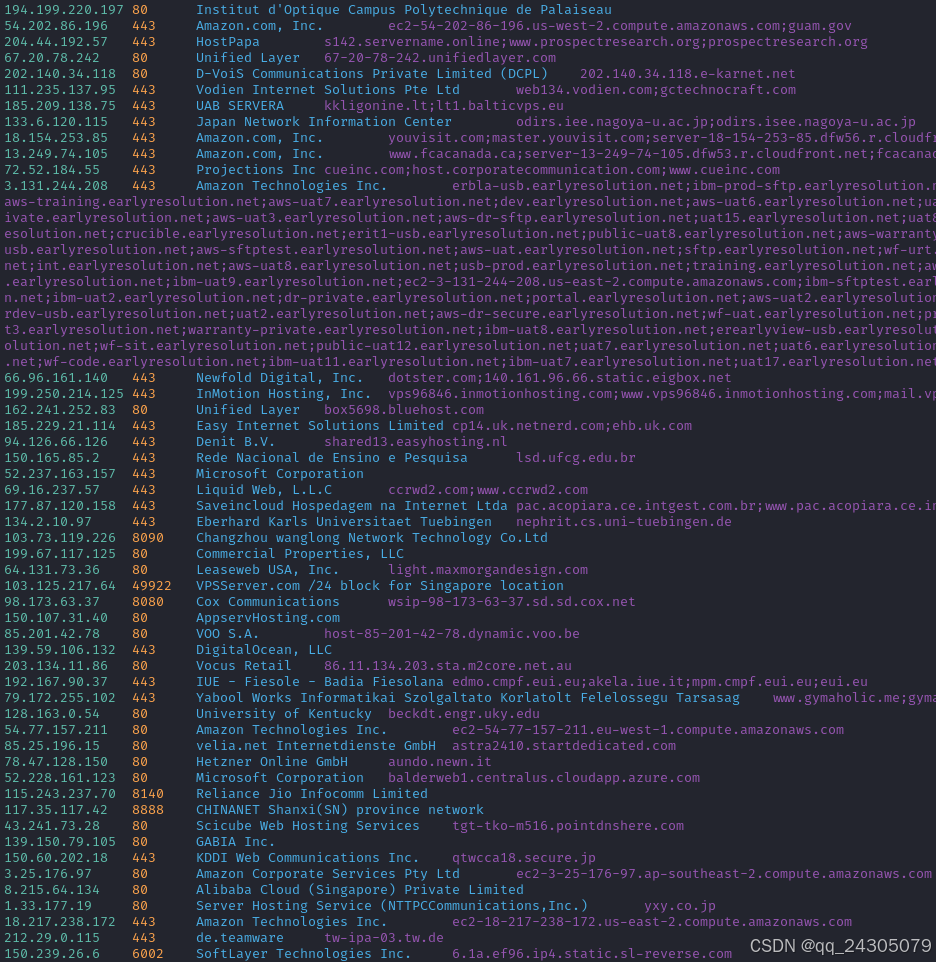The image size is (936, 962).
Task: Click Hetzner Online GmbH text
Action: (x=272, y=760)
